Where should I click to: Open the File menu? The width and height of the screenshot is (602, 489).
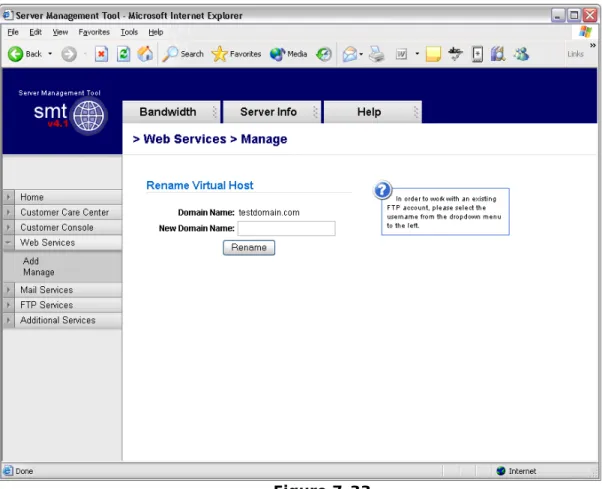(13, 32)
